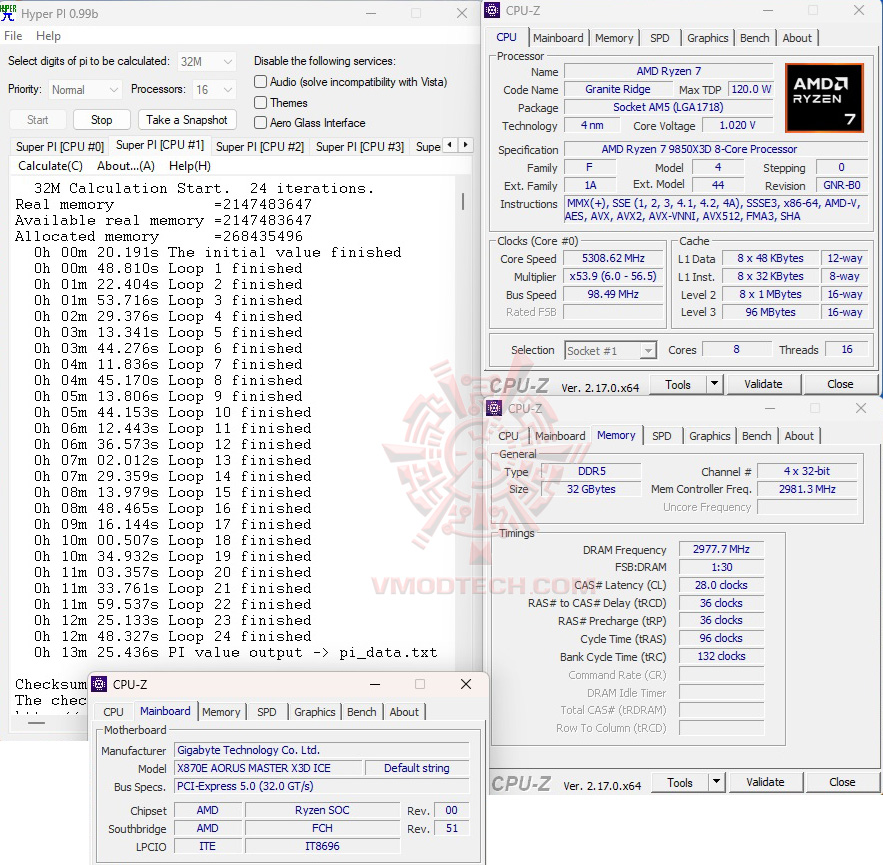Click Close in the CPU-Z CPU window
The image size is (883, 865).
(840, 384)
